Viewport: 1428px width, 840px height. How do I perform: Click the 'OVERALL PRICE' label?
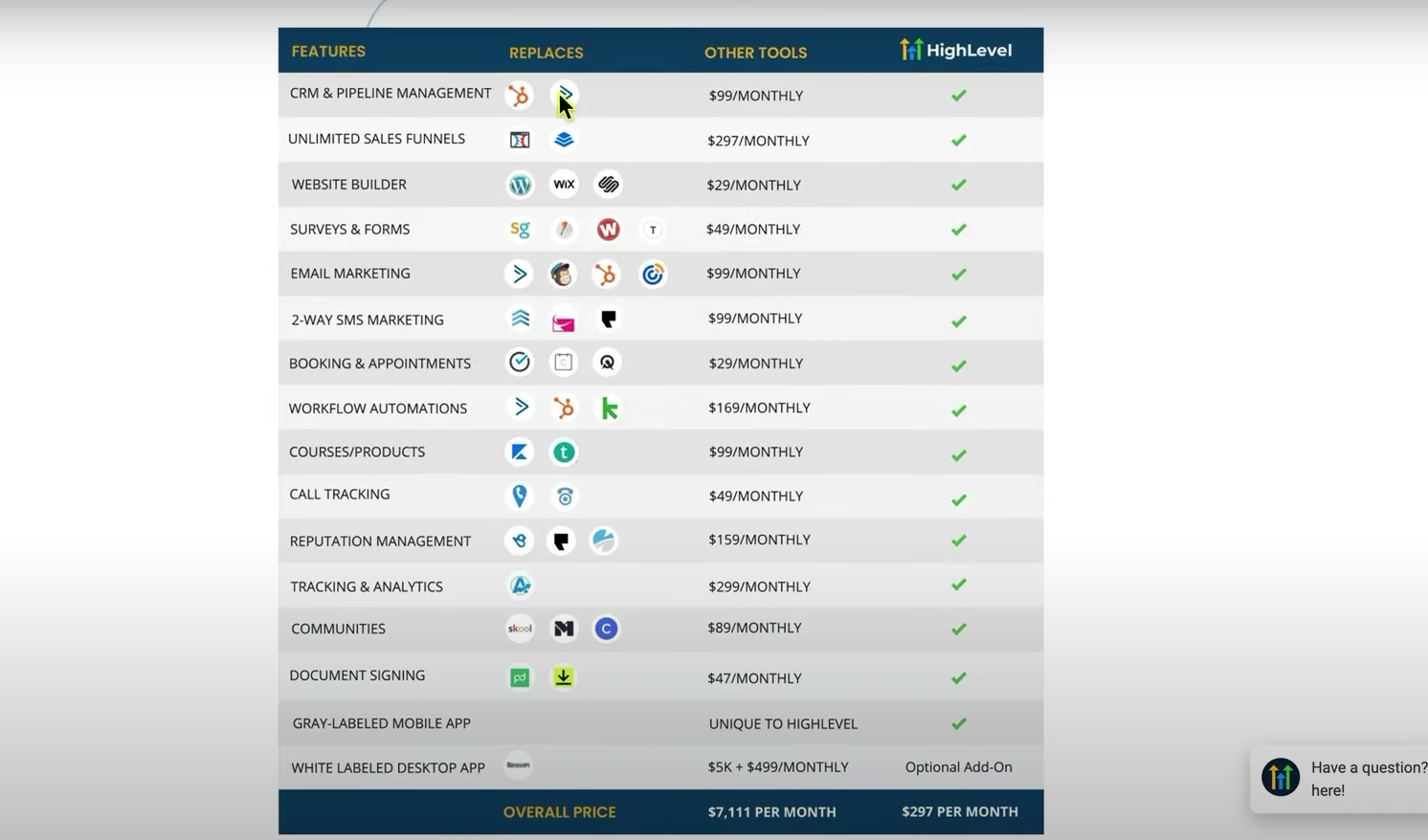[x=560, y=812]
